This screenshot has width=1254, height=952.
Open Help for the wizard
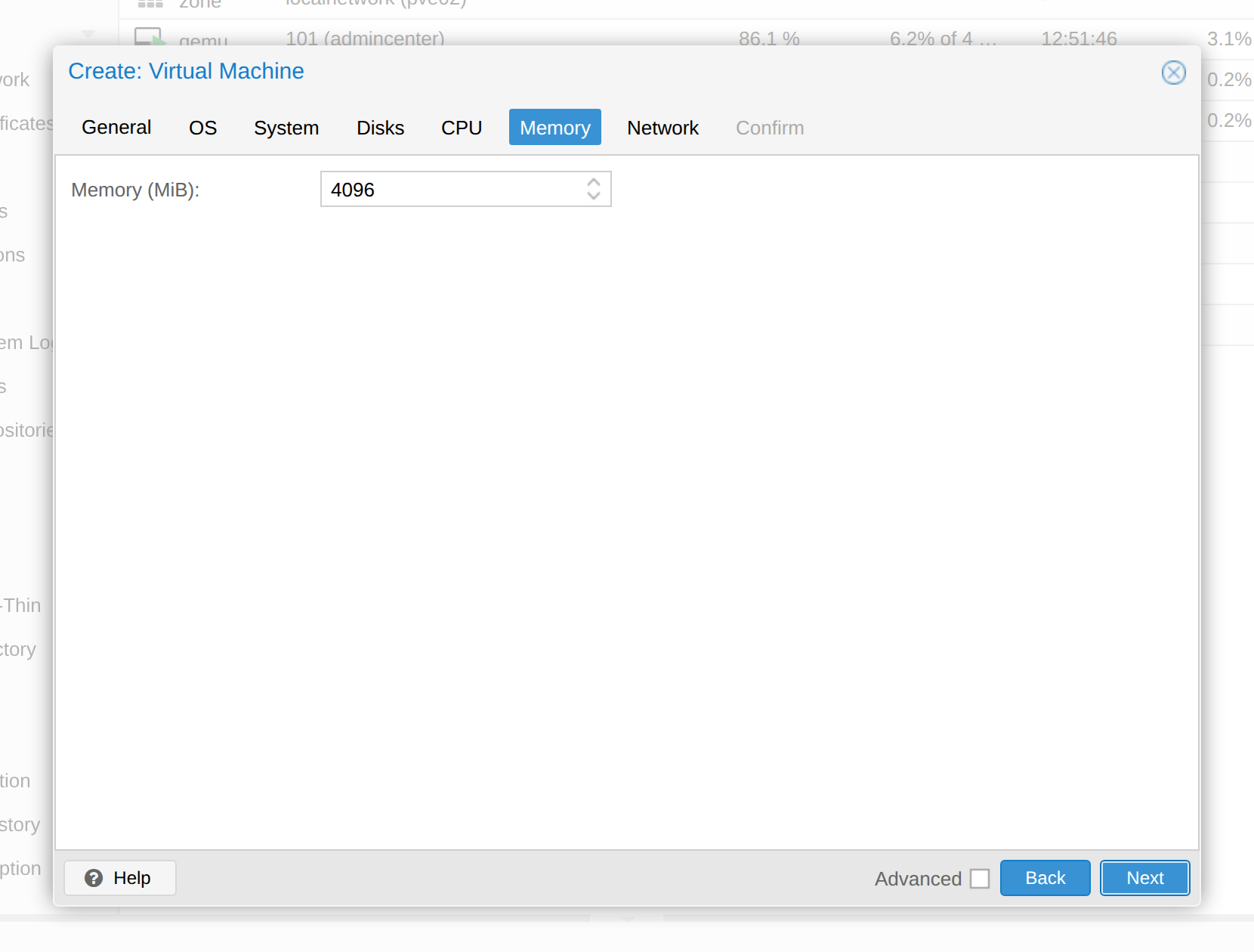pos(119,878)
